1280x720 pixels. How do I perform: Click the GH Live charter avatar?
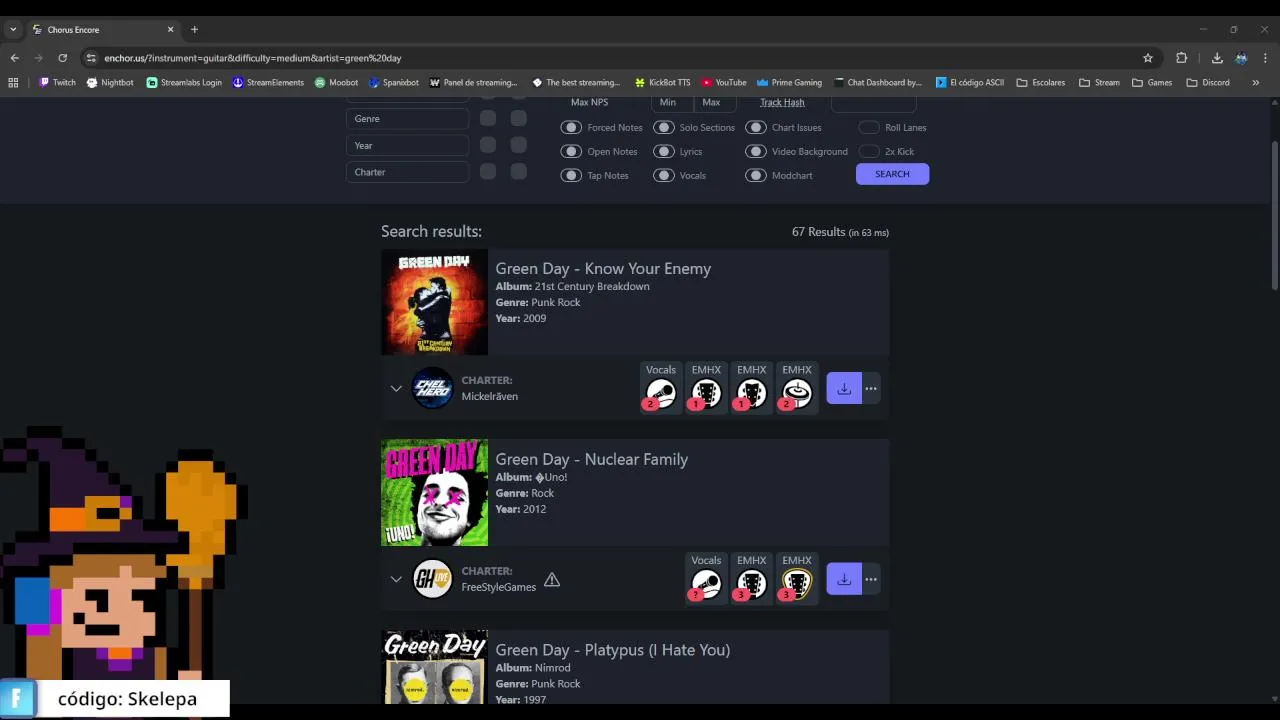pyautogui.click(x=433, y=579)
